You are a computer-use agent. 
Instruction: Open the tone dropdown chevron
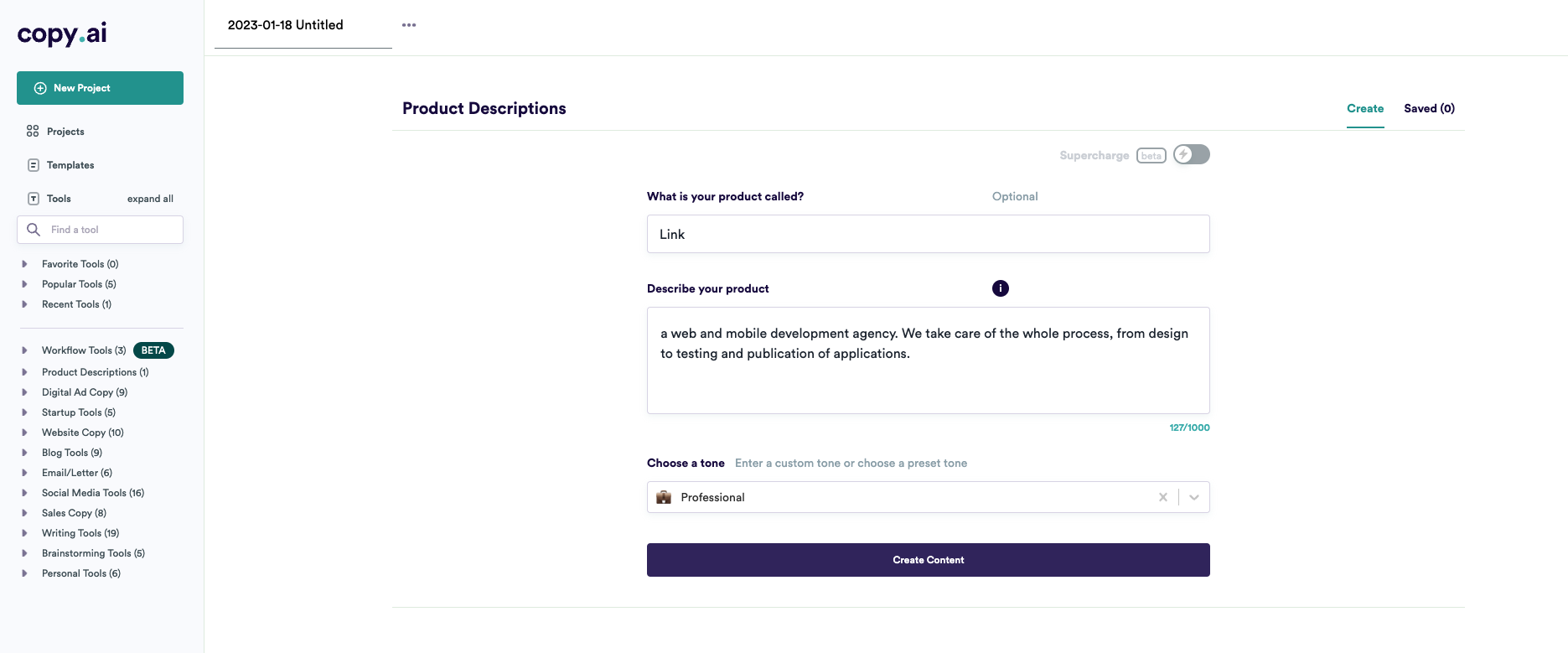click(x=1194, y=497)
